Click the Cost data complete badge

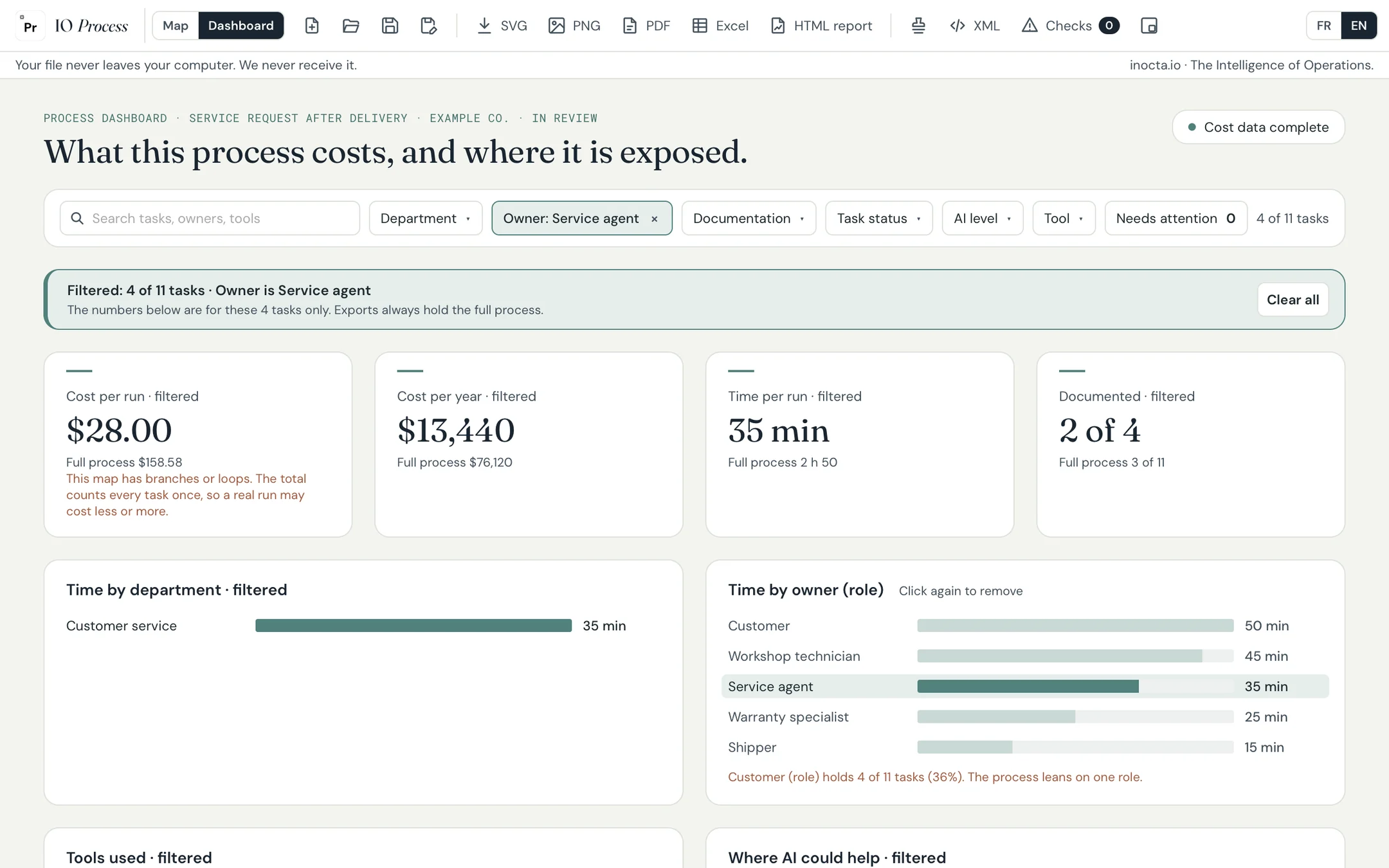[x=1258, y=127]
